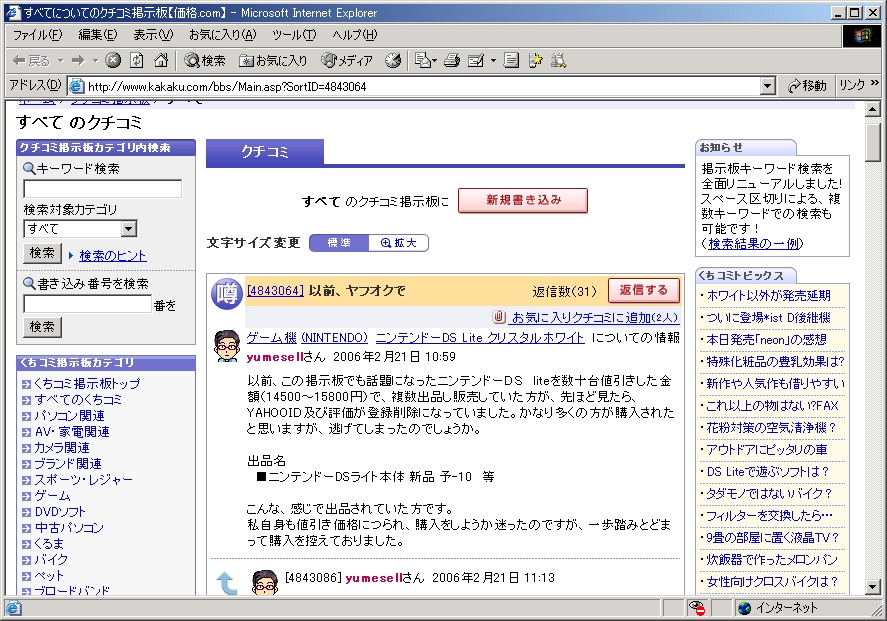Viewport: 887px width, 621px height.
Task: Click the Windows flag throbber icon
Action: tap(862, 37)
